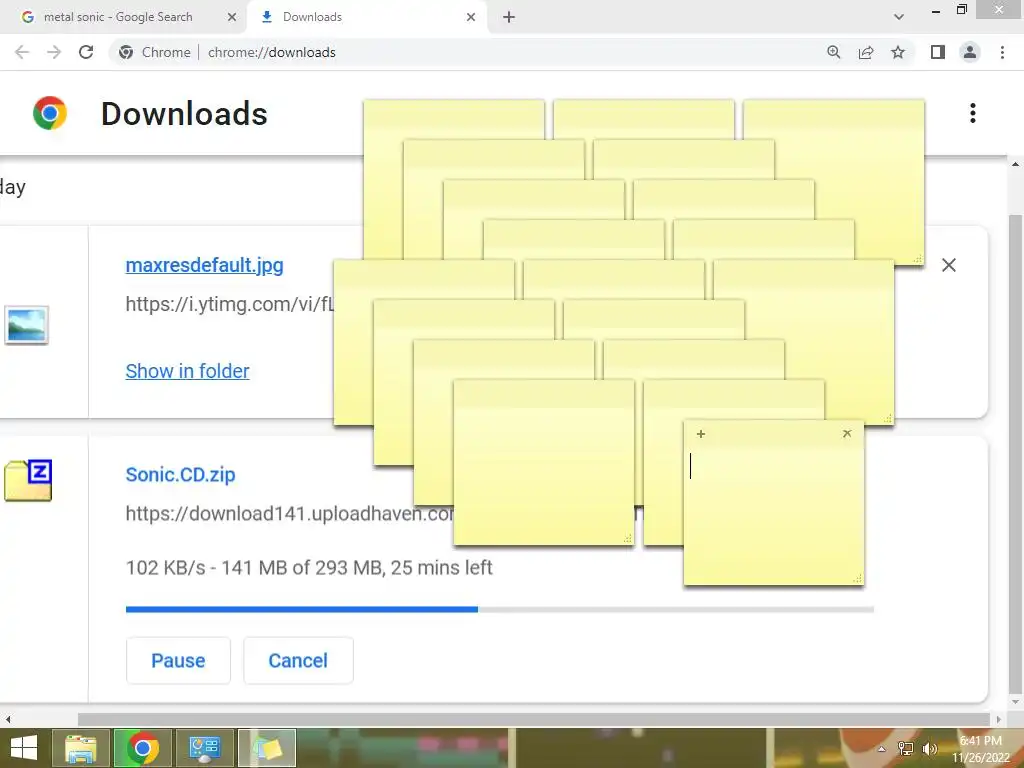Image resolution: width=1024 pixels, height=768 pixels.
Task: Close the Downloads tab
Action: click(x=471, y=18)
